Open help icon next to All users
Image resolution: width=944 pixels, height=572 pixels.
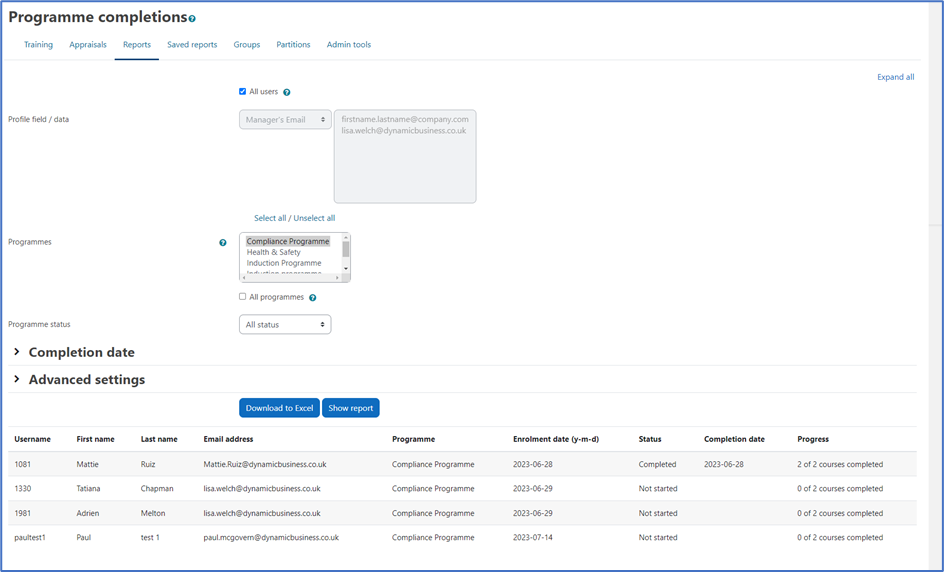pos(287,92)
